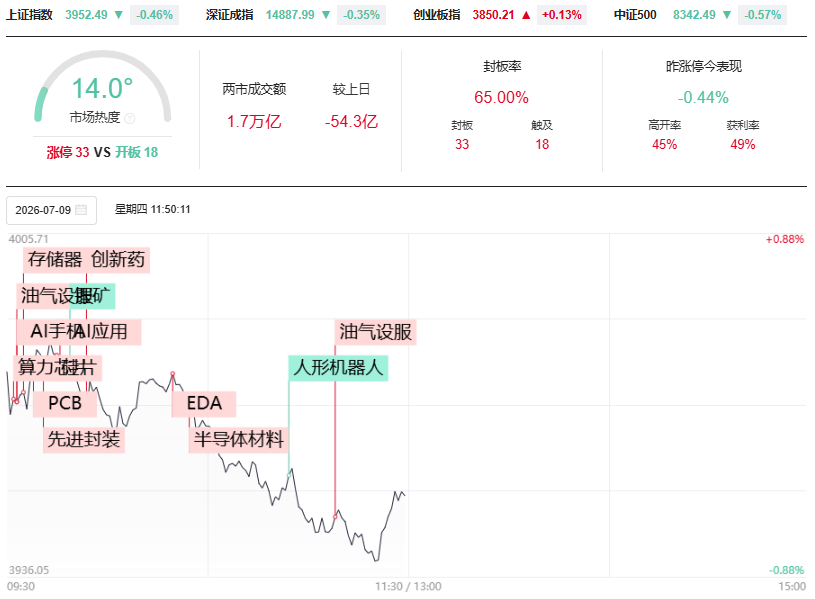Click the 封板率 65.00% value

[x=501, y=97]
